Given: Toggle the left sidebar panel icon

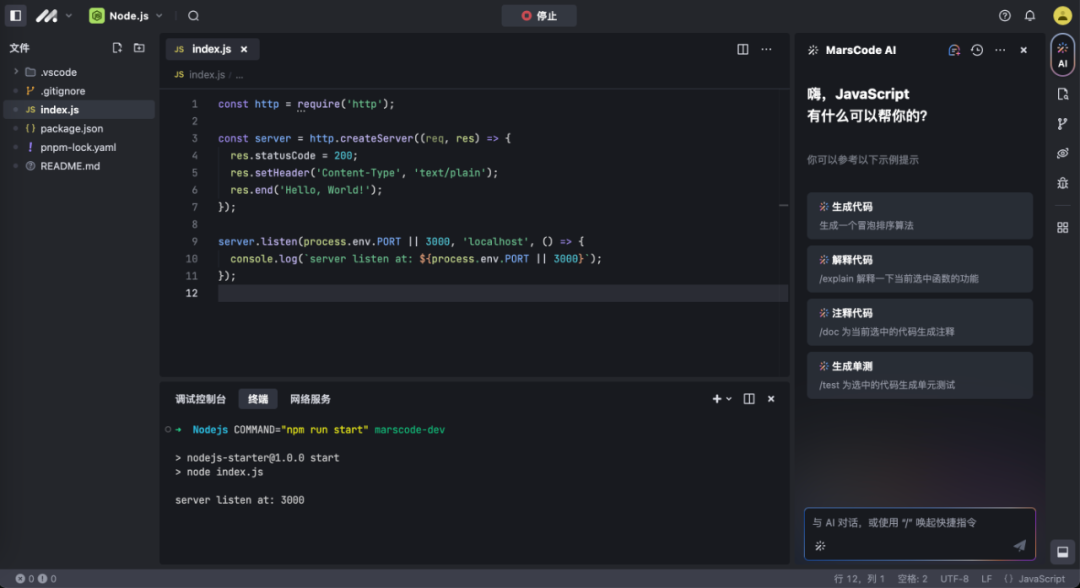Looking at the screenshot, I should (16, 16).
